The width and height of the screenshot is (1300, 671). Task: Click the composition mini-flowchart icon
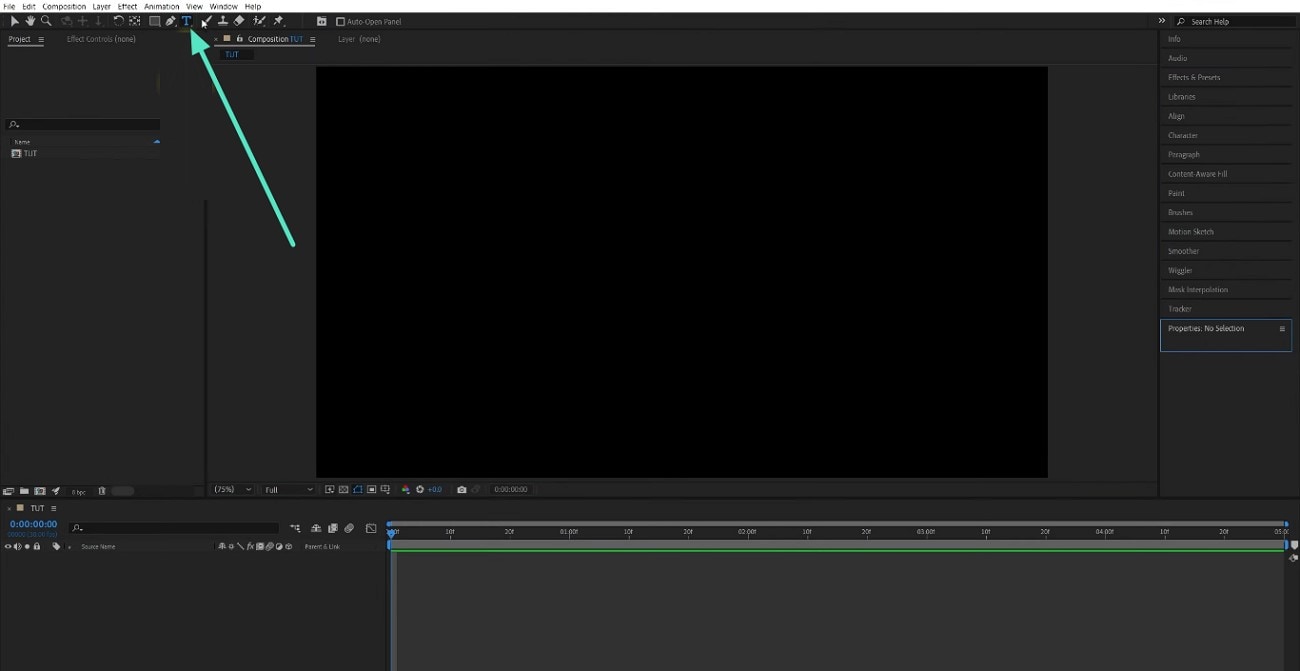[296, 528]
